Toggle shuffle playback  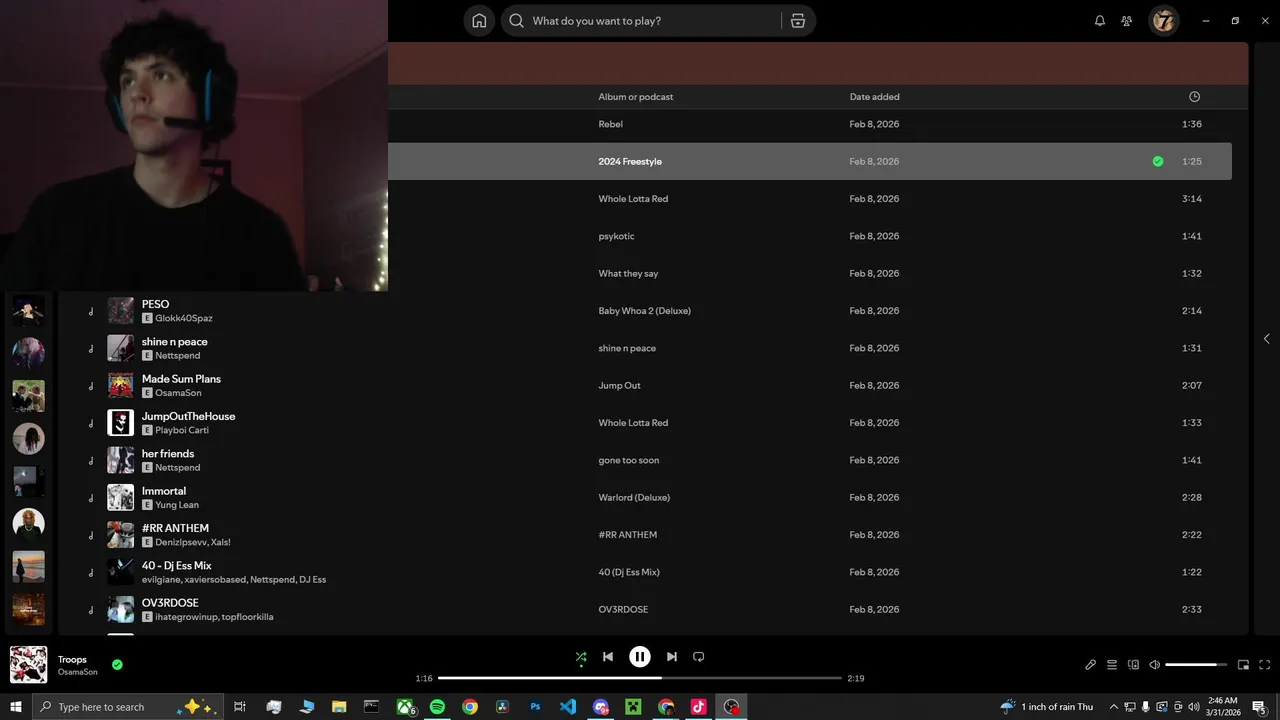(581, 657)
